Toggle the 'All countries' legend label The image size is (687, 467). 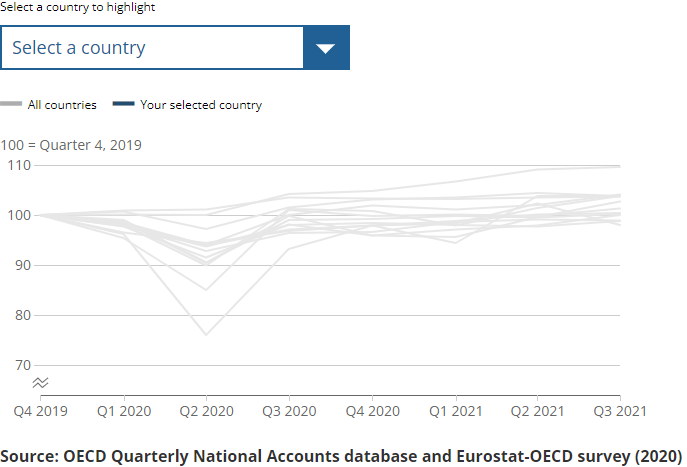pyautogui.click(x=62, y=105)
